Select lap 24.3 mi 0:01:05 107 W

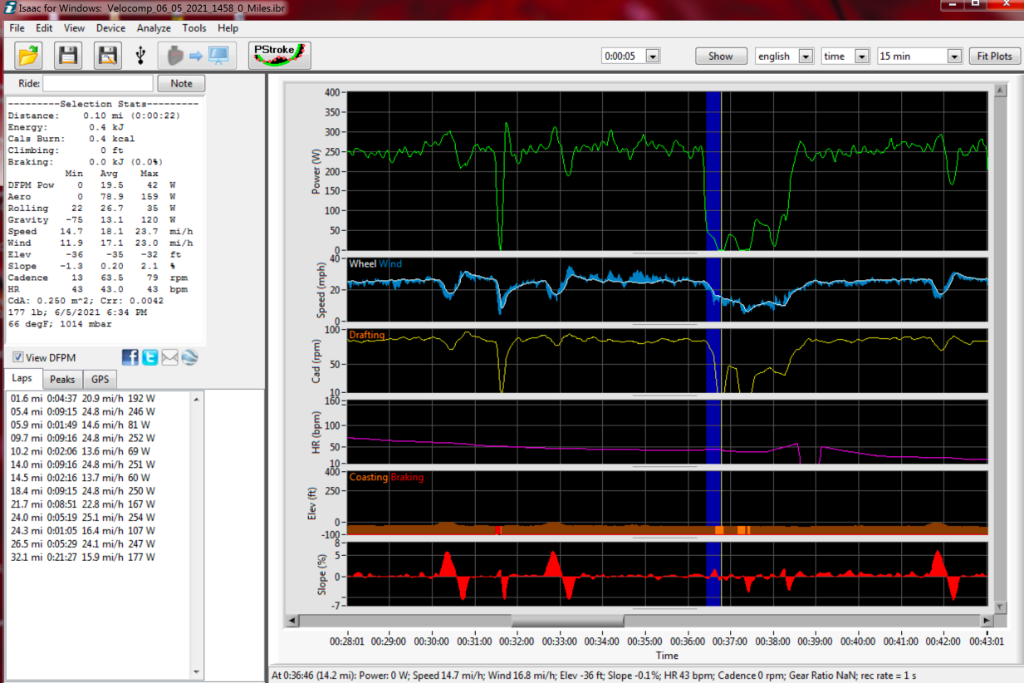(83, 530)
